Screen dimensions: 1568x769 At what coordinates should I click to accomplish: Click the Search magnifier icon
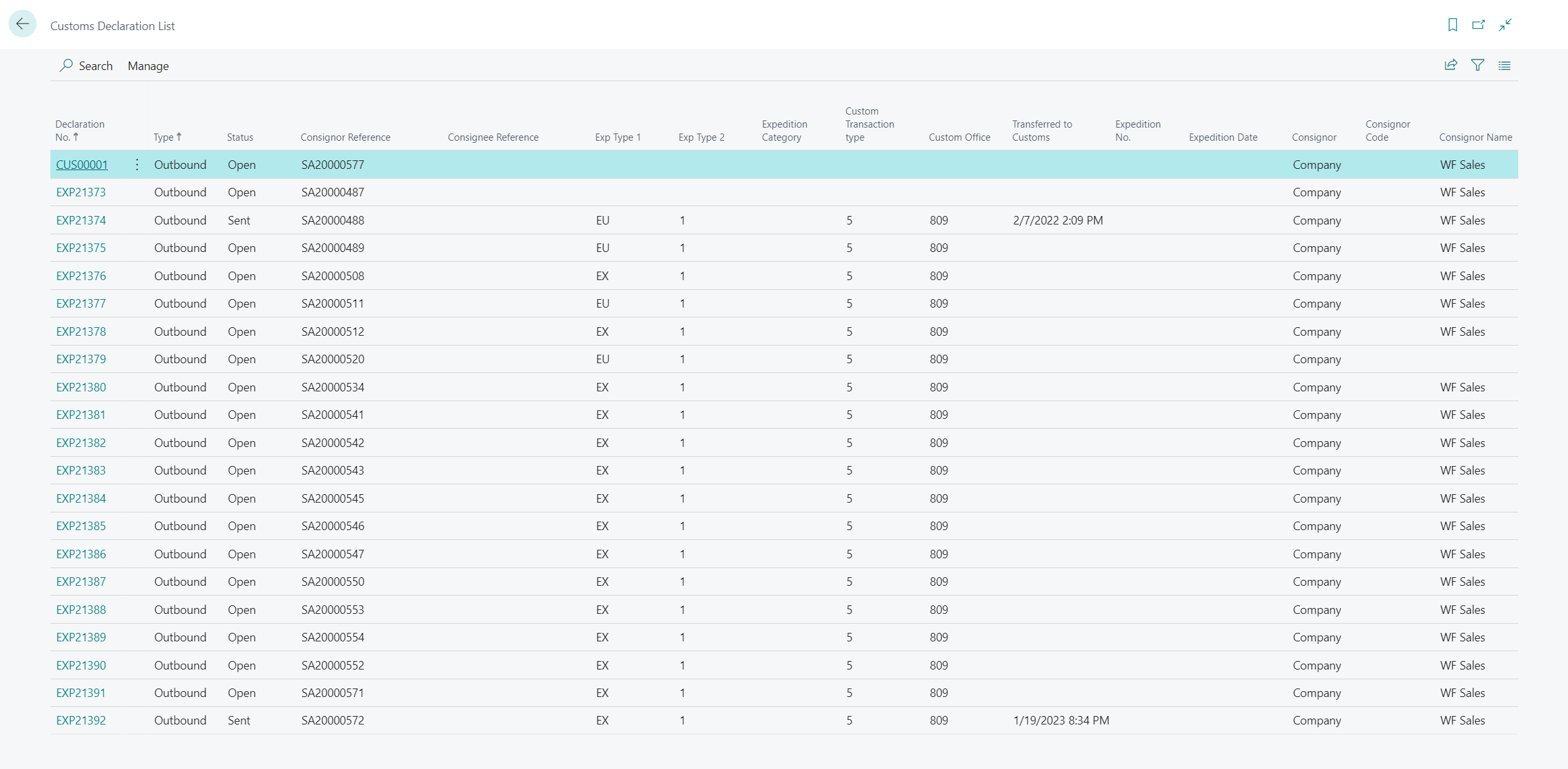[x=66, y=65]
